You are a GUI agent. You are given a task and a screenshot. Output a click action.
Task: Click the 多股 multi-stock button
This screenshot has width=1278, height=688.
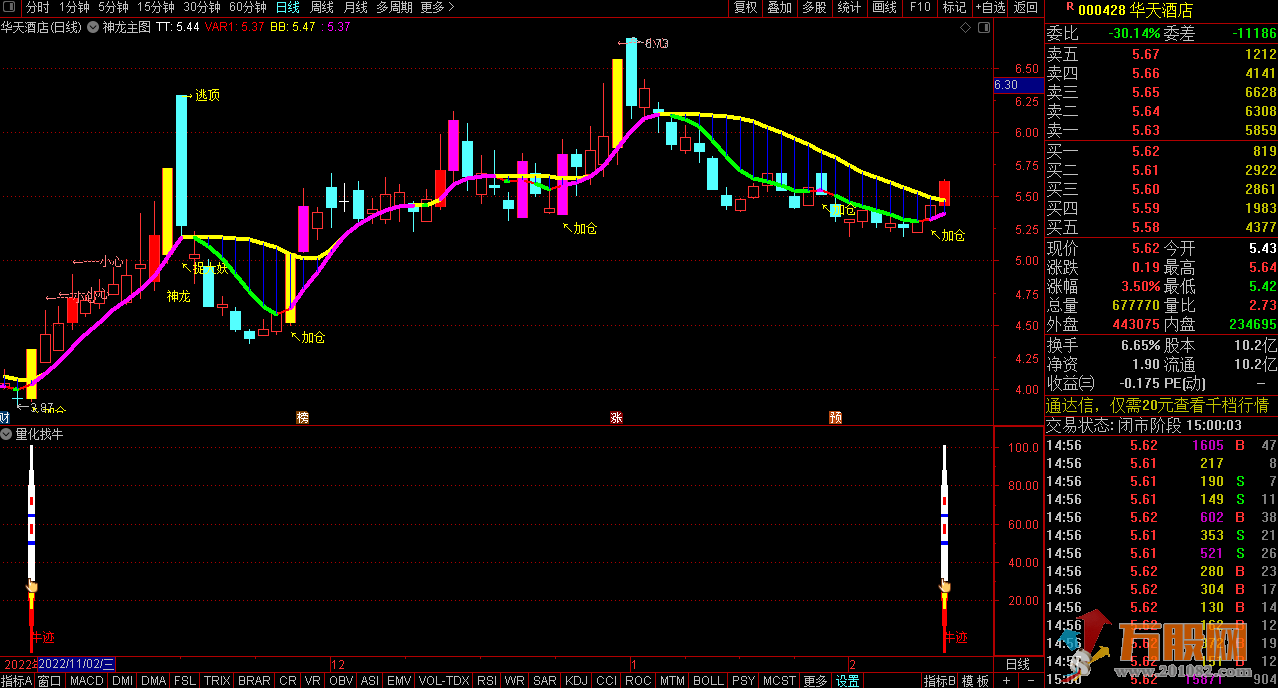click(814, 8)
